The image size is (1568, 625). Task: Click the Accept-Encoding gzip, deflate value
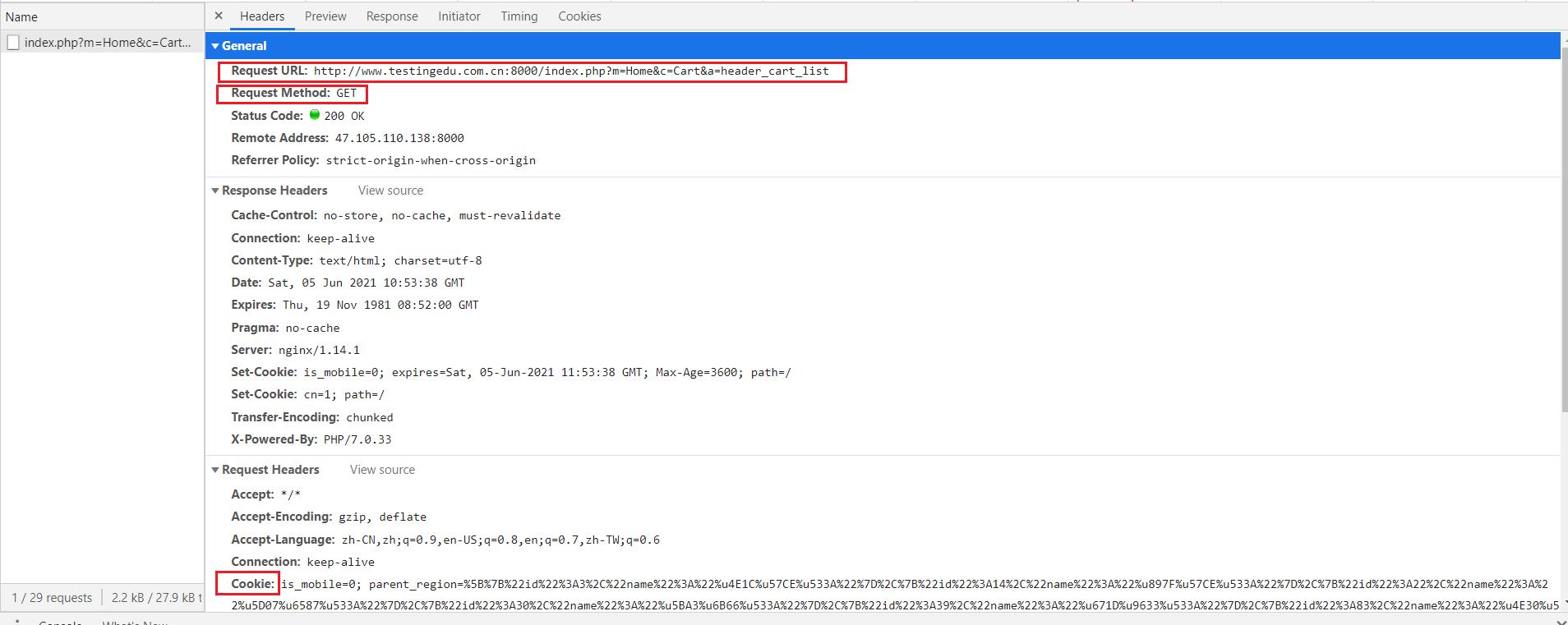pyautogui.click(x=383, y=517)
